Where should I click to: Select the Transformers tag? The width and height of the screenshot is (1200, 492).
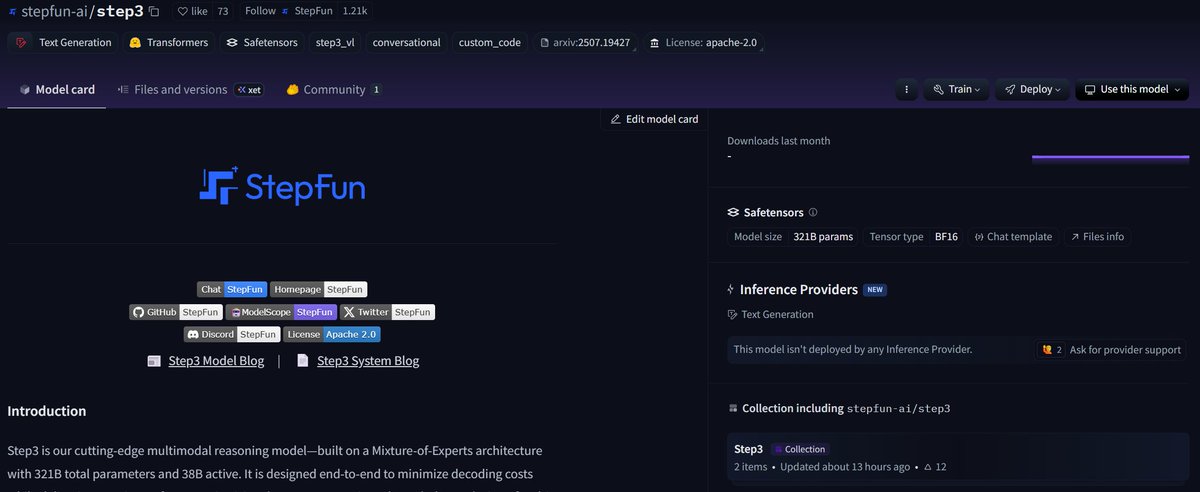click(x=169, y=43)
